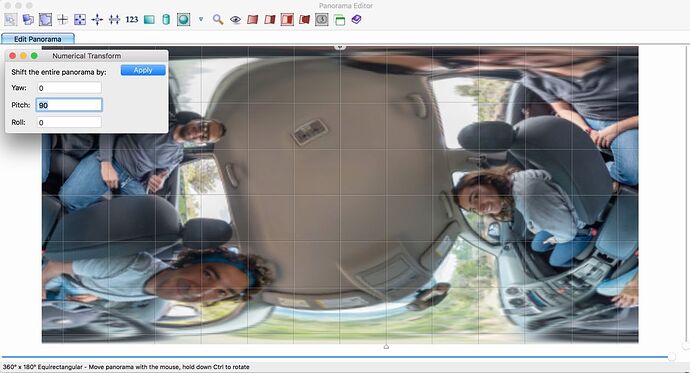
Task: Click the magnifying glass zoom icon
Action: (218, 19)
